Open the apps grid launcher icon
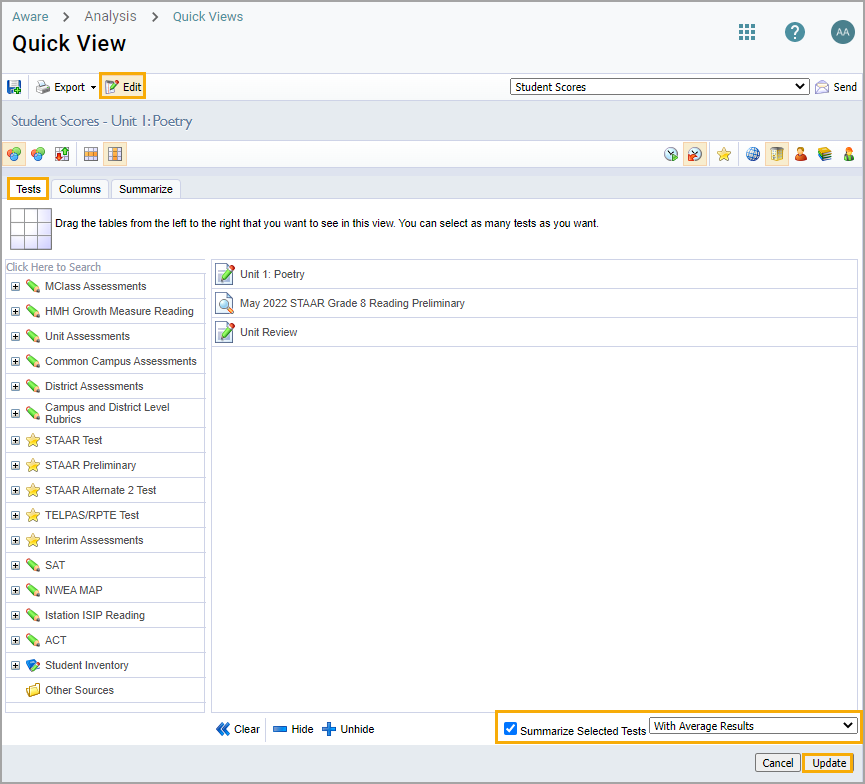 click(x=746, y=32)
